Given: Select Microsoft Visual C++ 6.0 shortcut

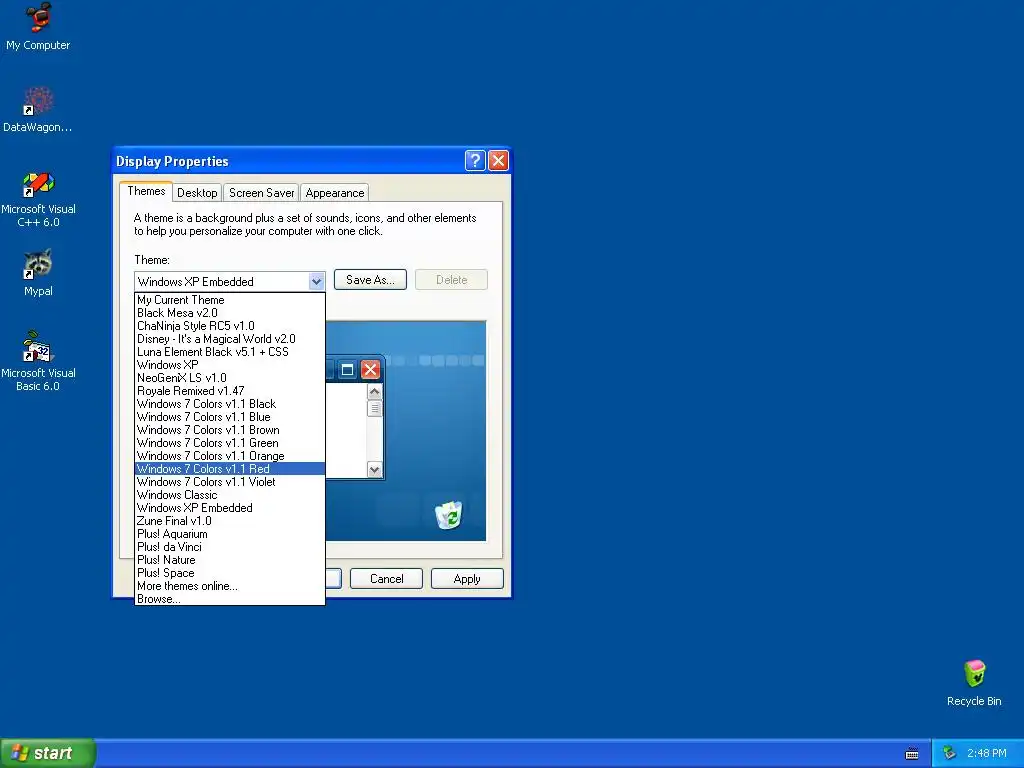Looking at the screenshot, I should 38,199.
